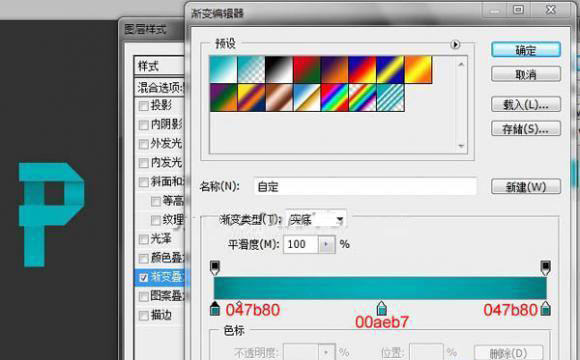
Task: Open the 渐变类型 dropdown
Action: (317, 220)
